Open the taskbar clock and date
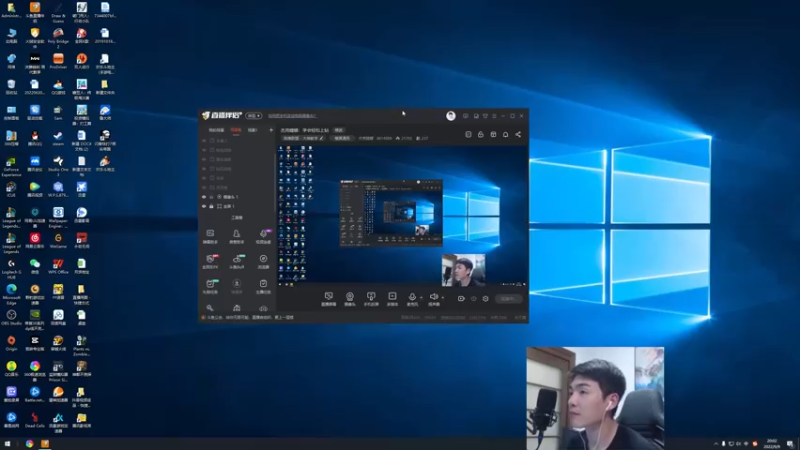The image size is (800, 450). 772,444
